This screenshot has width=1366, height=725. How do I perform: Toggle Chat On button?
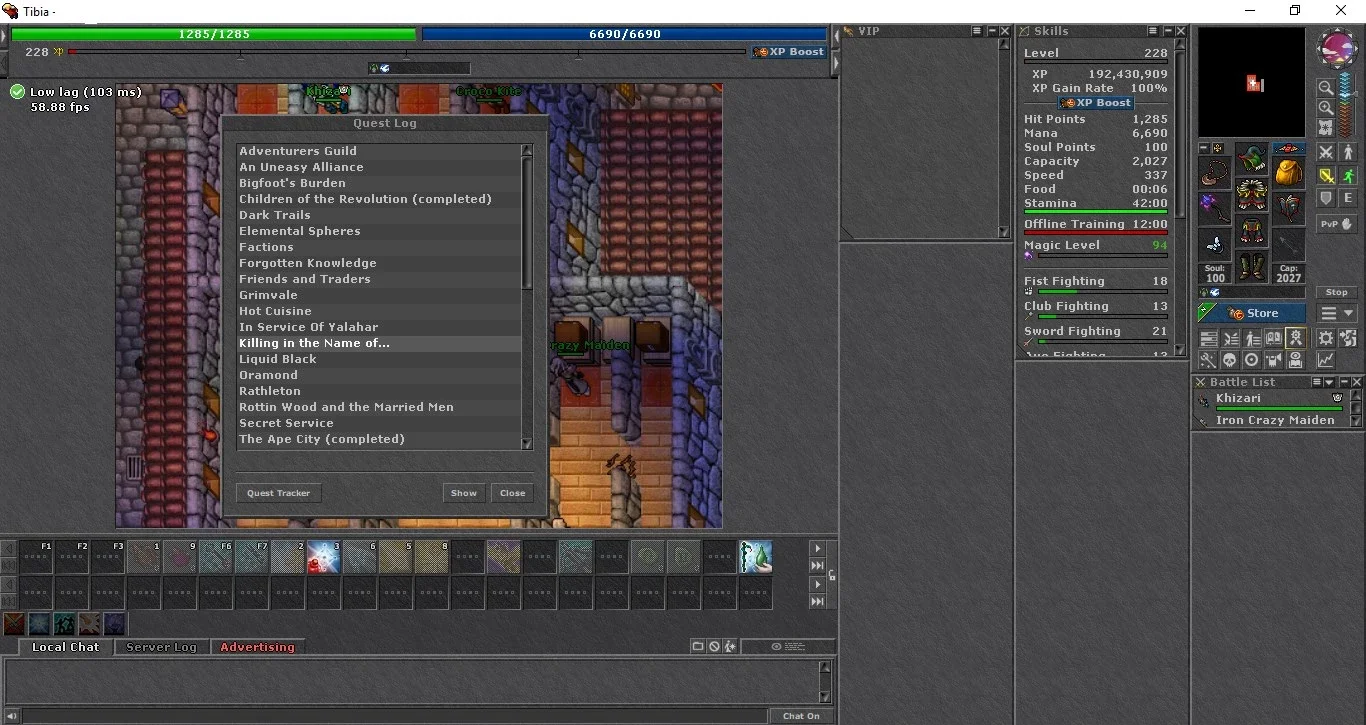pos(801,716)
